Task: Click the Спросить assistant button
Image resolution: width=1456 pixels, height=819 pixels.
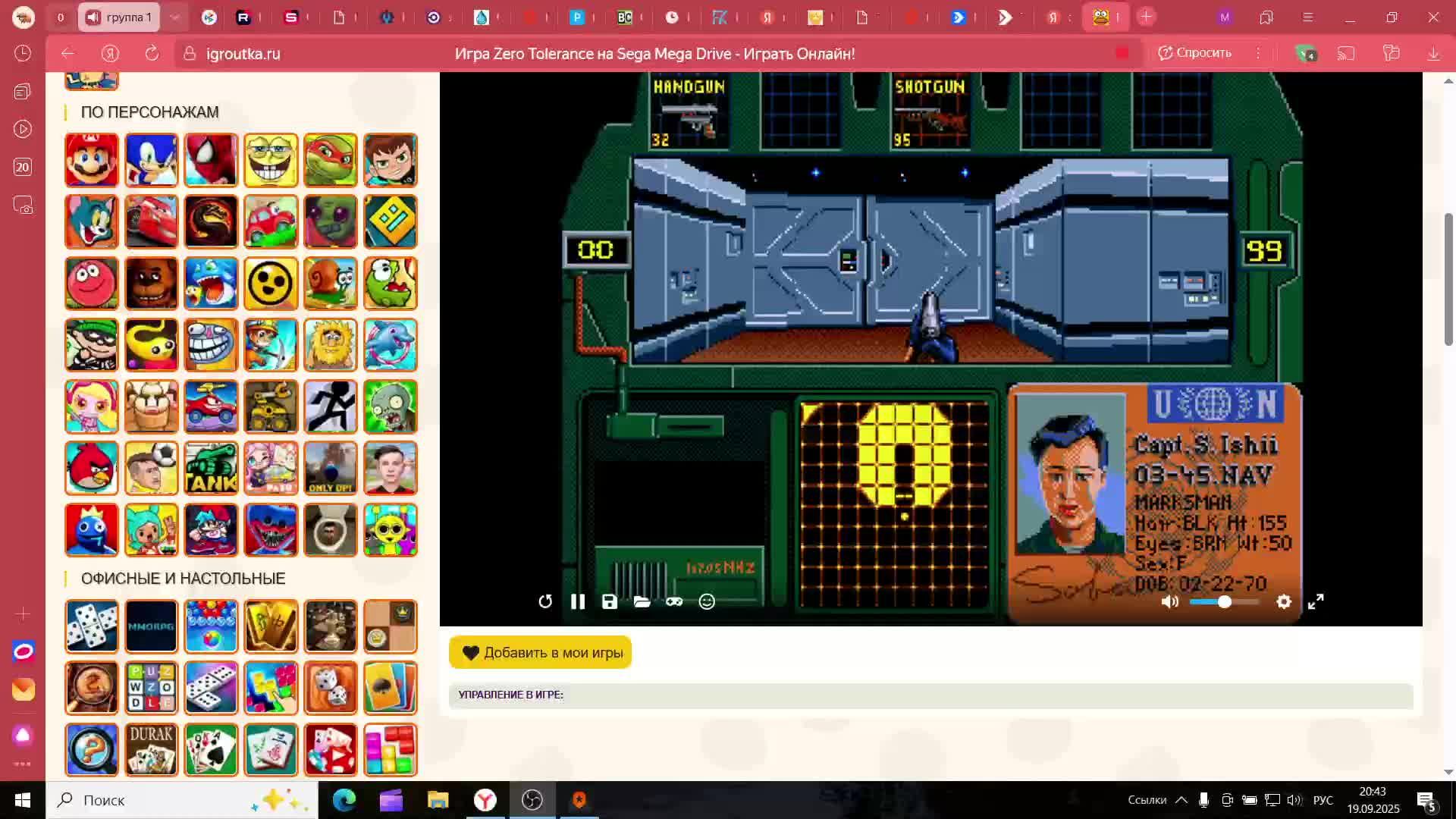Action: 1195,53
